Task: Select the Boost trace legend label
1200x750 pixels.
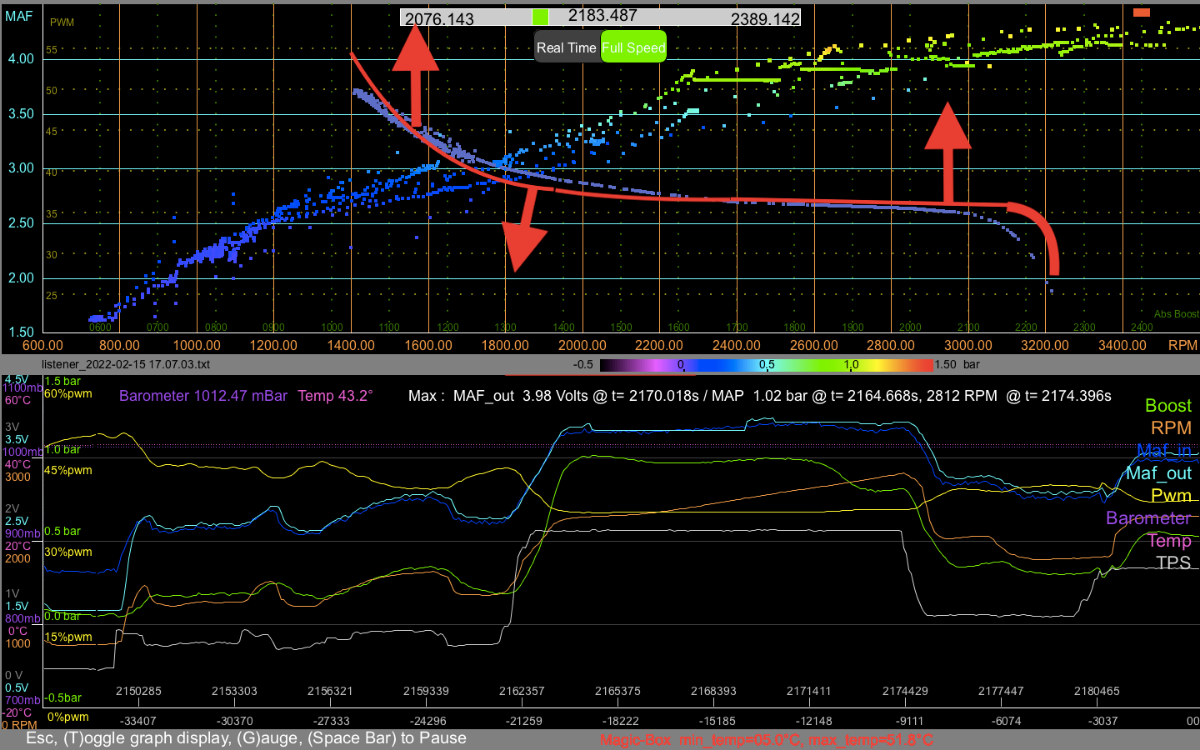Action: (1168, 406)
